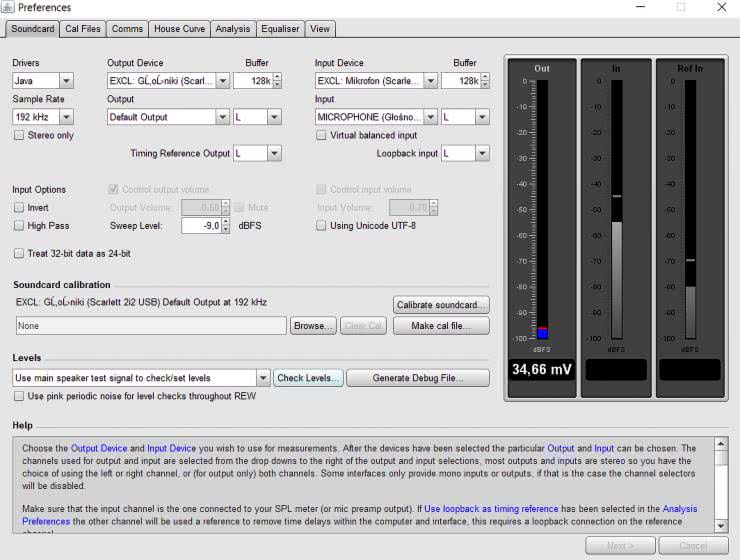
Task: Open the Drivers dropdown showing Java
Action: tap(42, 81)
